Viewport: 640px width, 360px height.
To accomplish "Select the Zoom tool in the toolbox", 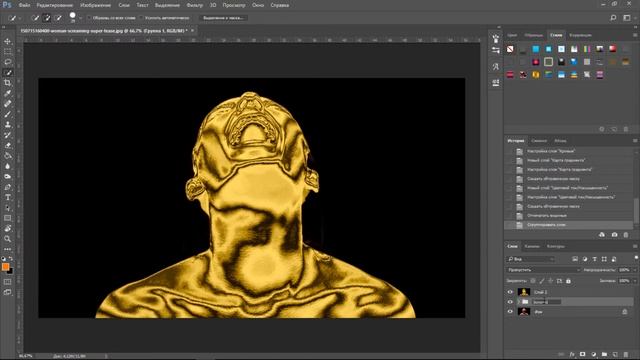I will point(8,239).
